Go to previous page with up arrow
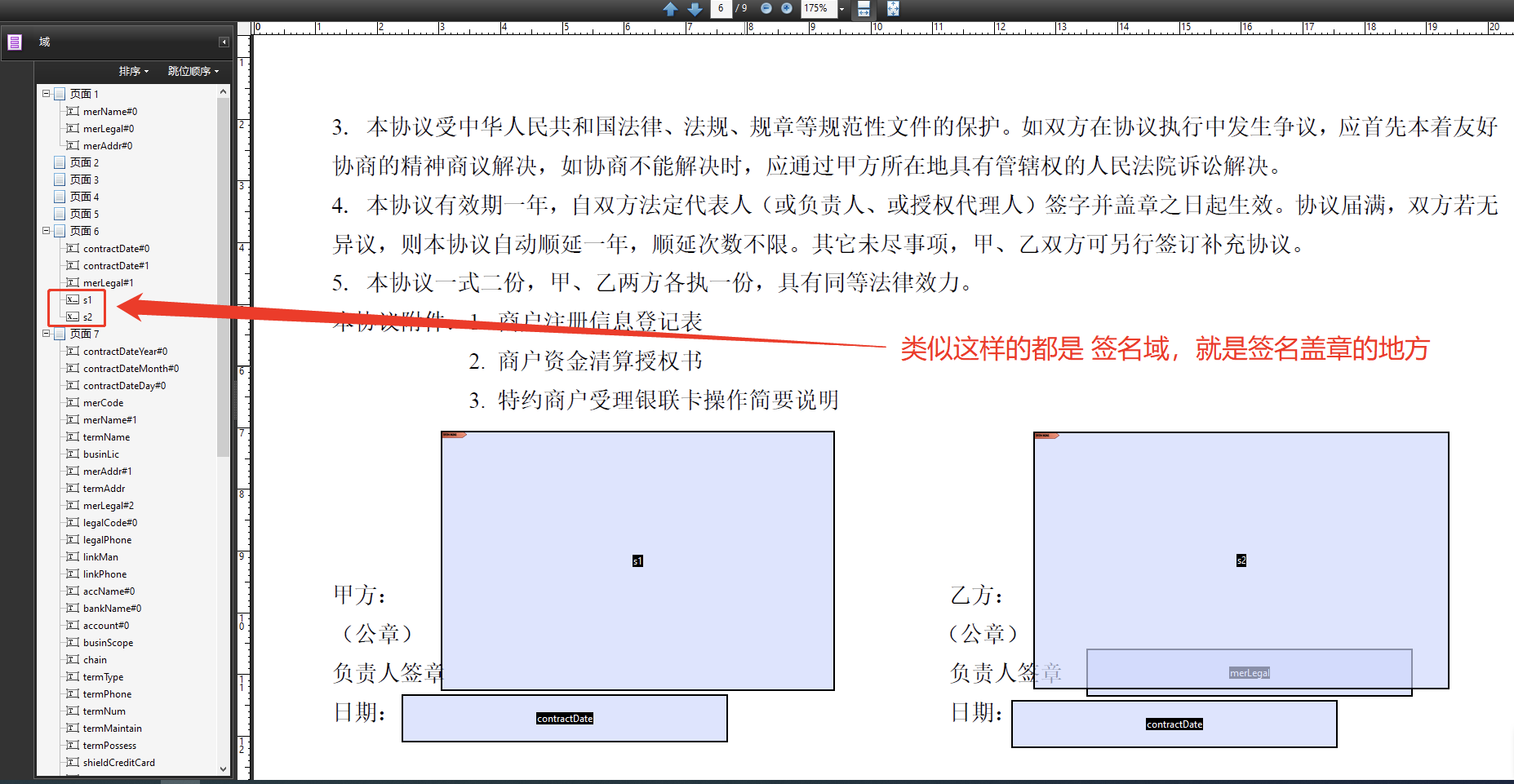Image resolution: width=1514 pixels, height=784 pixels. pyautogui.click(x=670, y=9)
